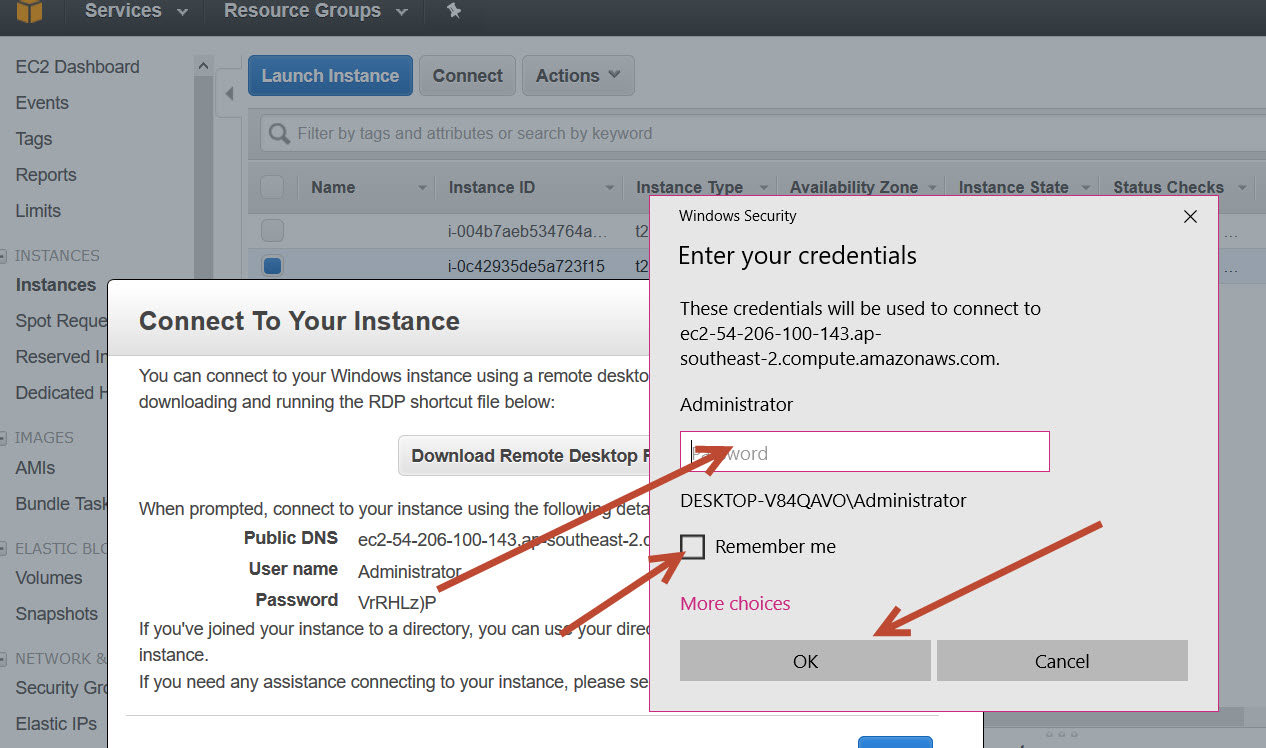Open the Services dropdown menu
Screen dimensions: 1266x748
tap(136, 12)
